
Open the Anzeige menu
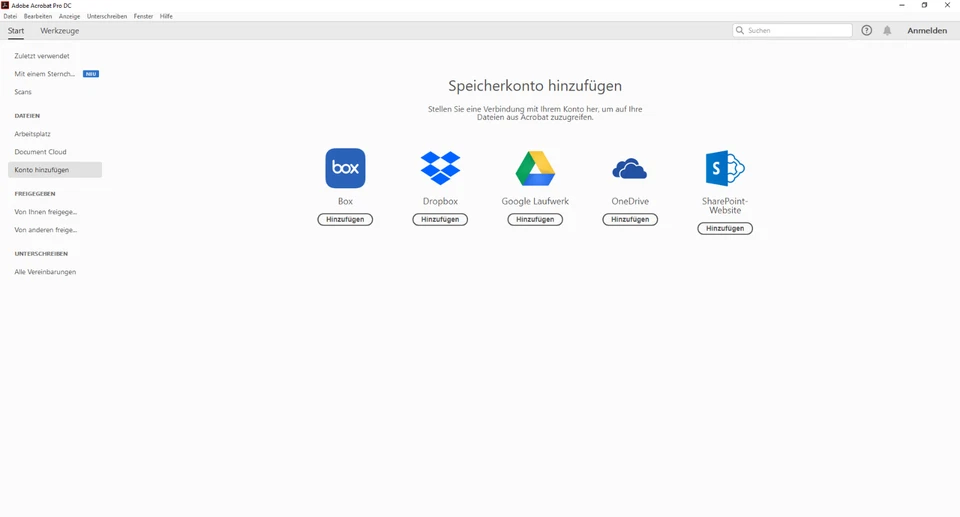point(69,17)
